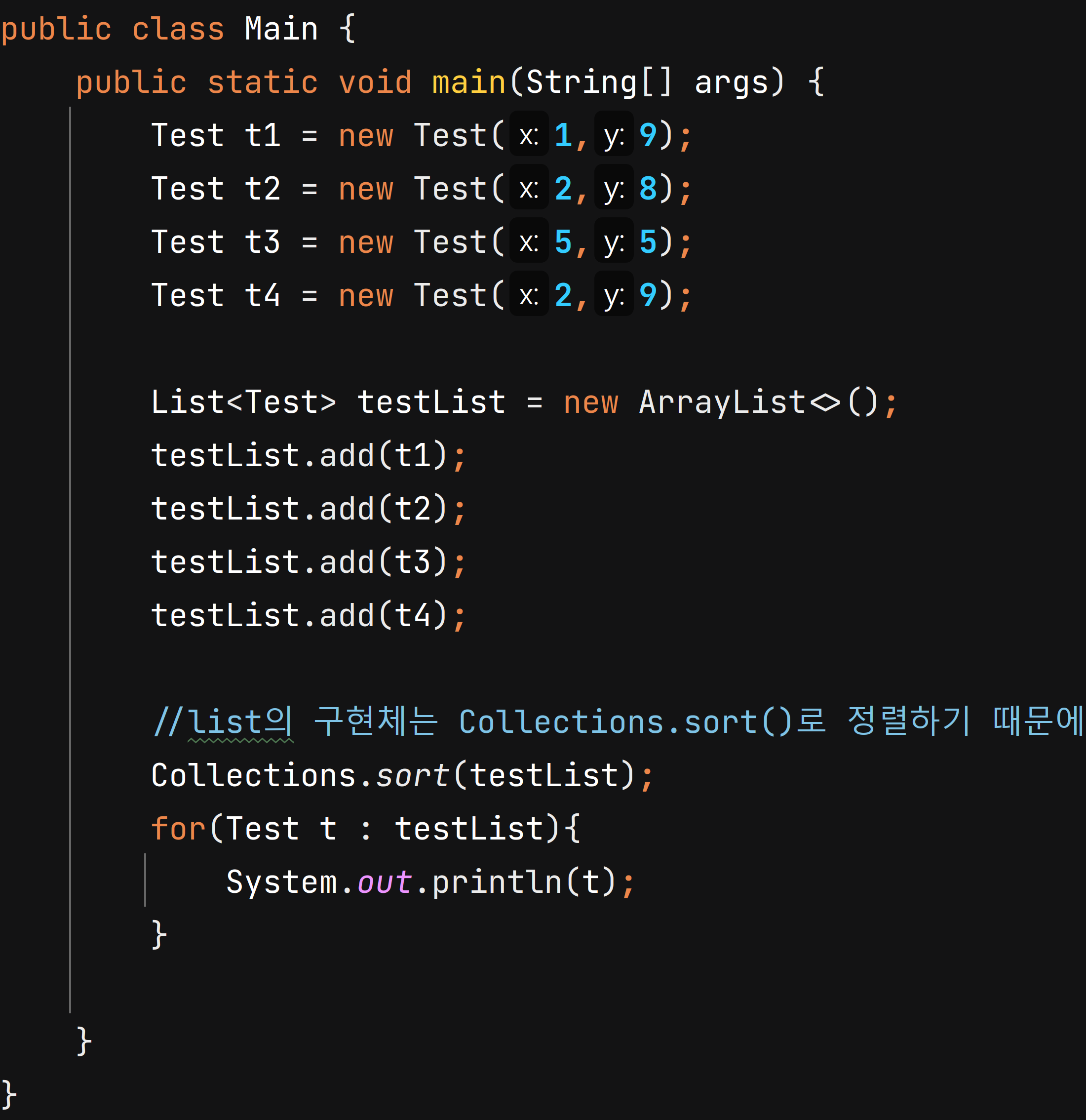Click the y: hint on t2 line

click(614, 189)
